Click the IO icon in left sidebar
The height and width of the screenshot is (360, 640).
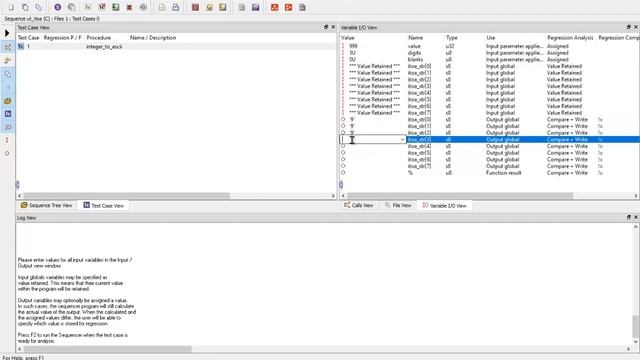[7, 127]
